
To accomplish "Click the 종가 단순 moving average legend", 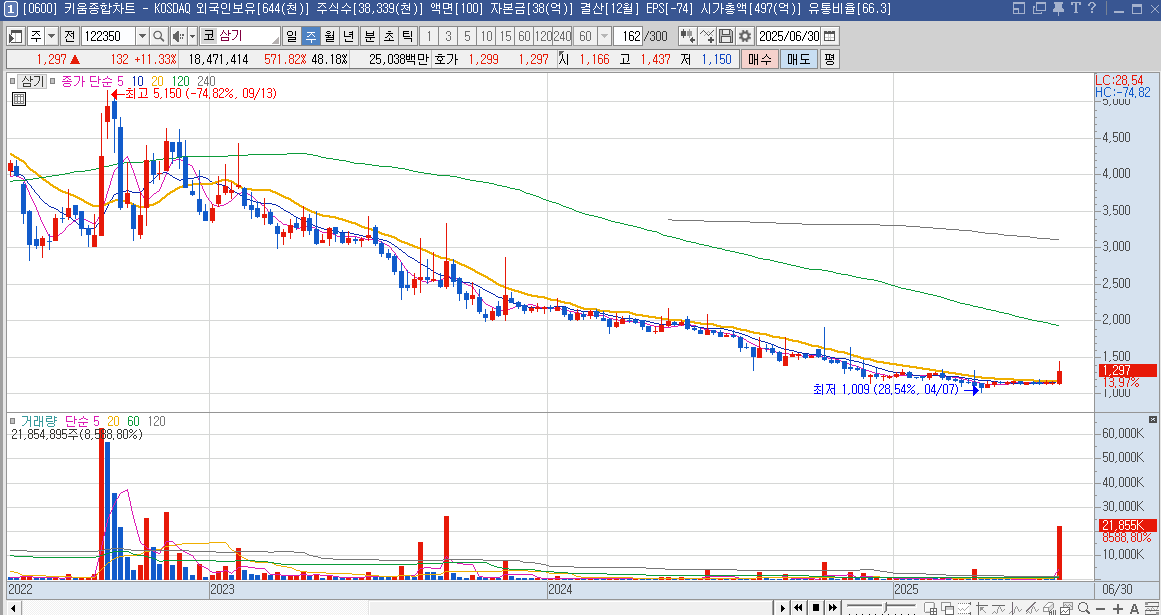I will tap(88, 81).
